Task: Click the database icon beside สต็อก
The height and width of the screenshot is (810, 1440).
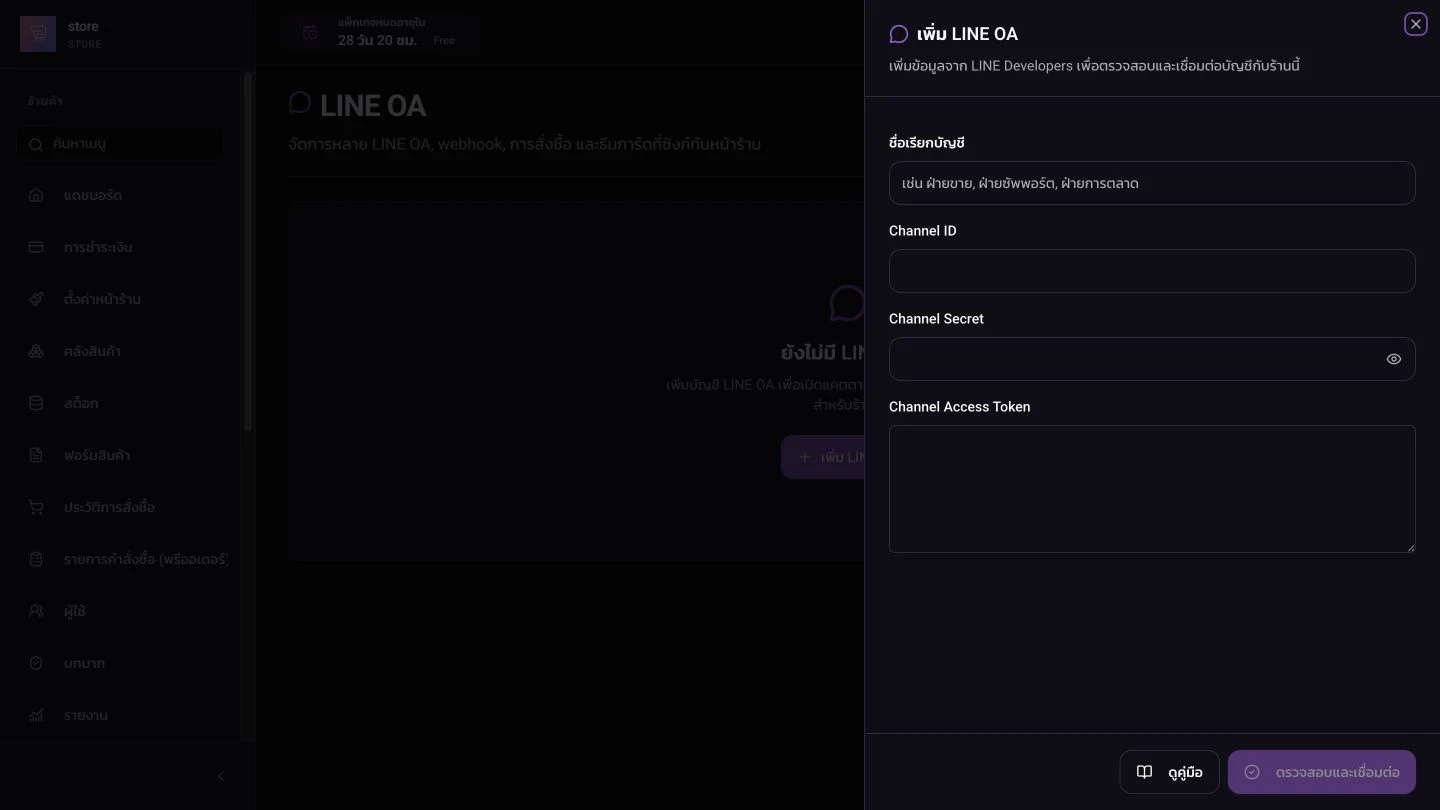Action: (36, 403)
